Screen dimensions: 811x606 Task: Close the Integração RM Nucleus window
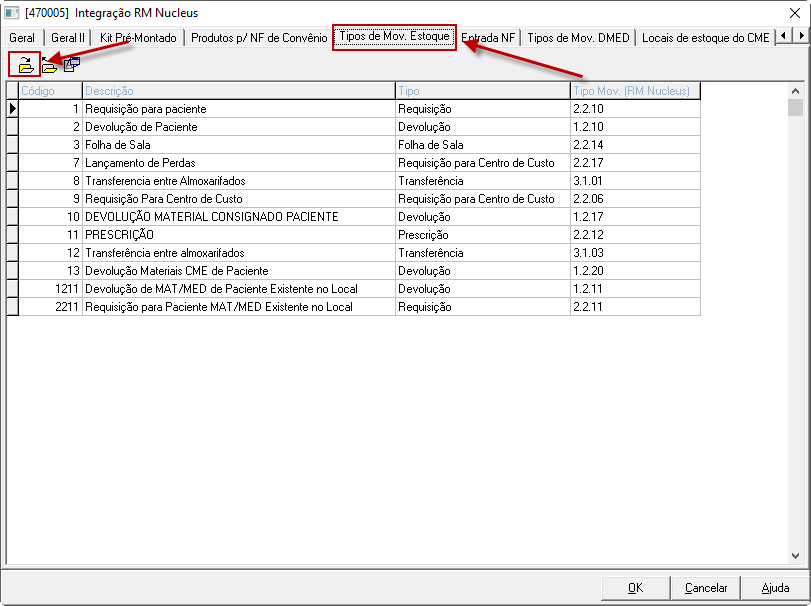click(795, 13)
